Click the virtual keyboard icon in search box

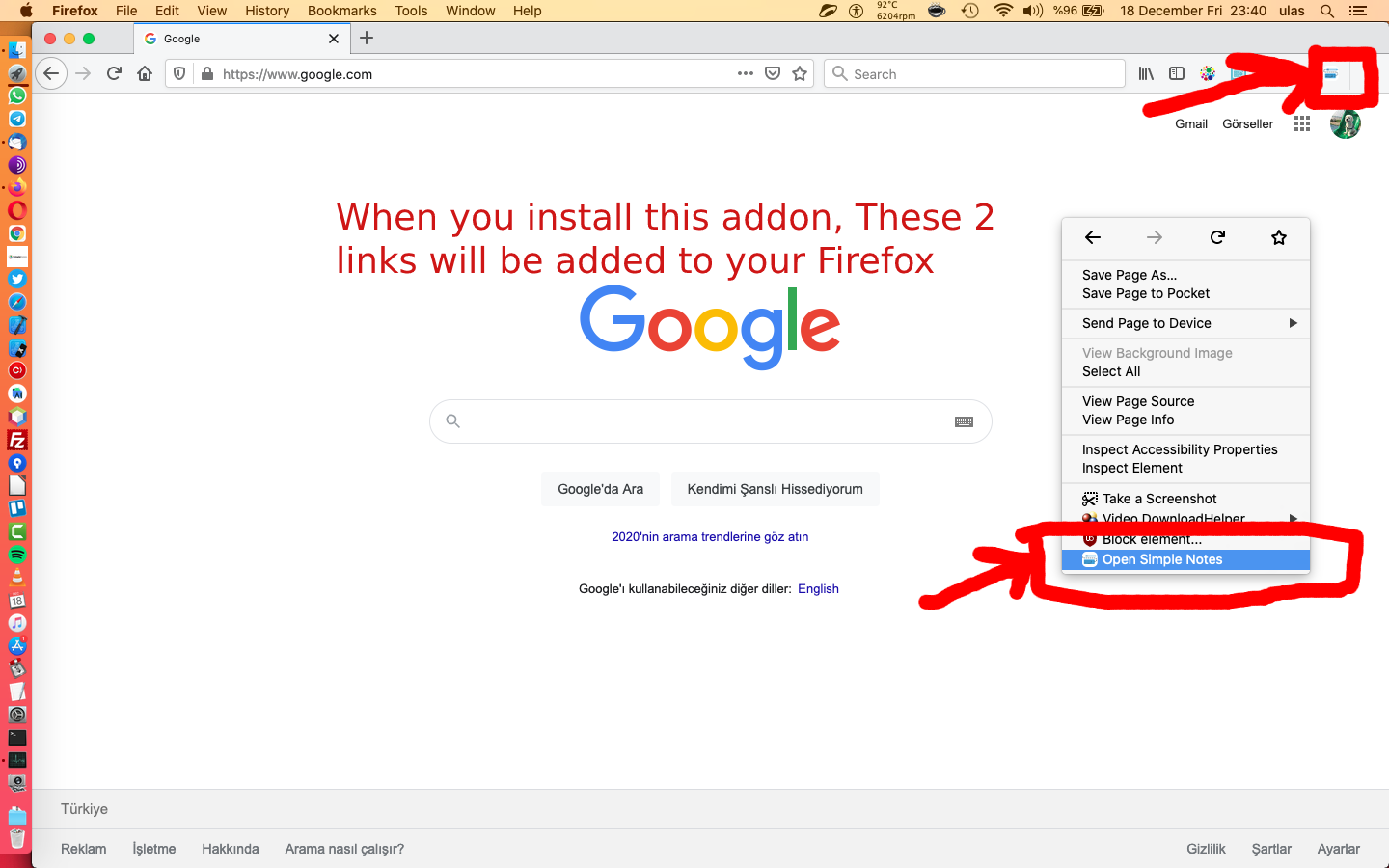[964, 421]
